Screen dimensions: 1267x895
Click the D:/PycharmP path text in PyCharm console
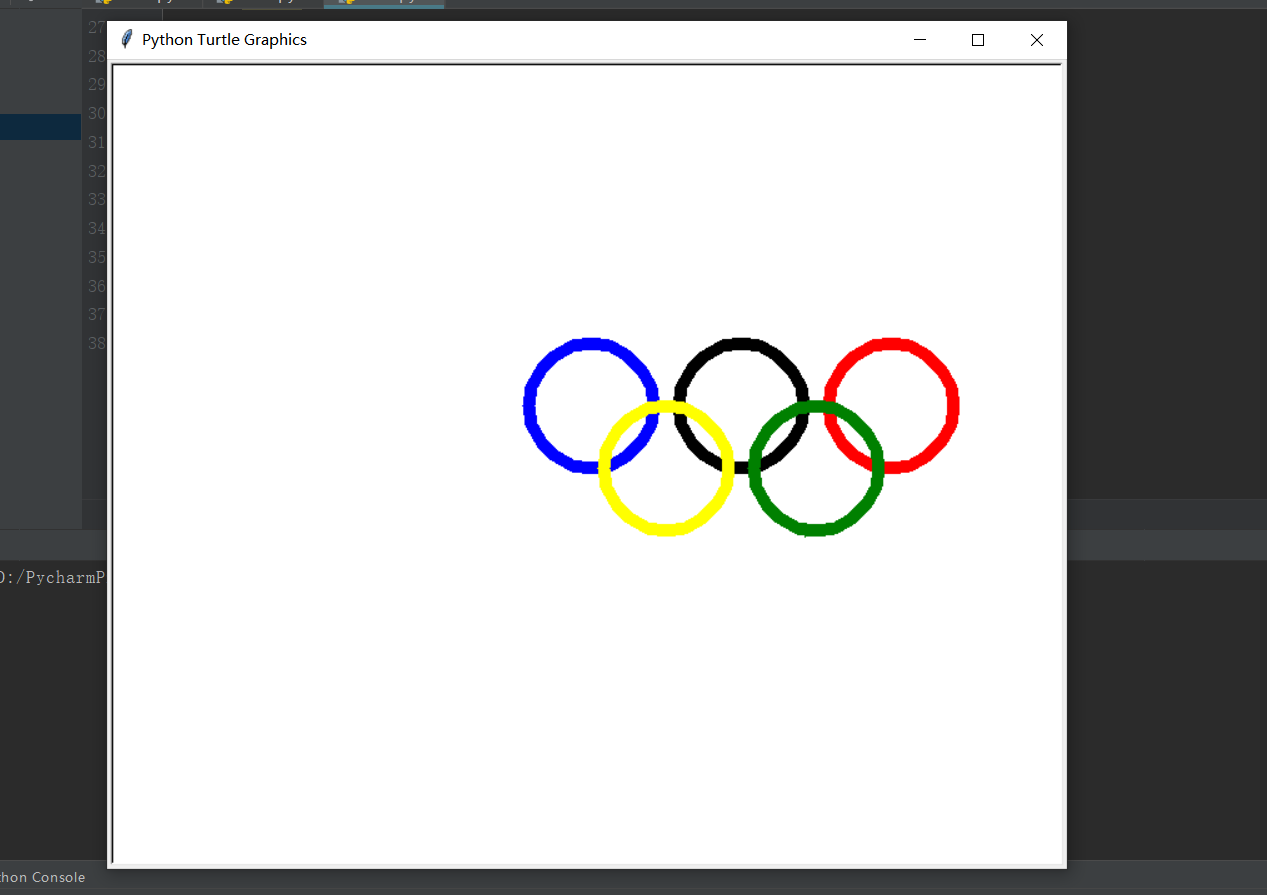tap(52, 577)
